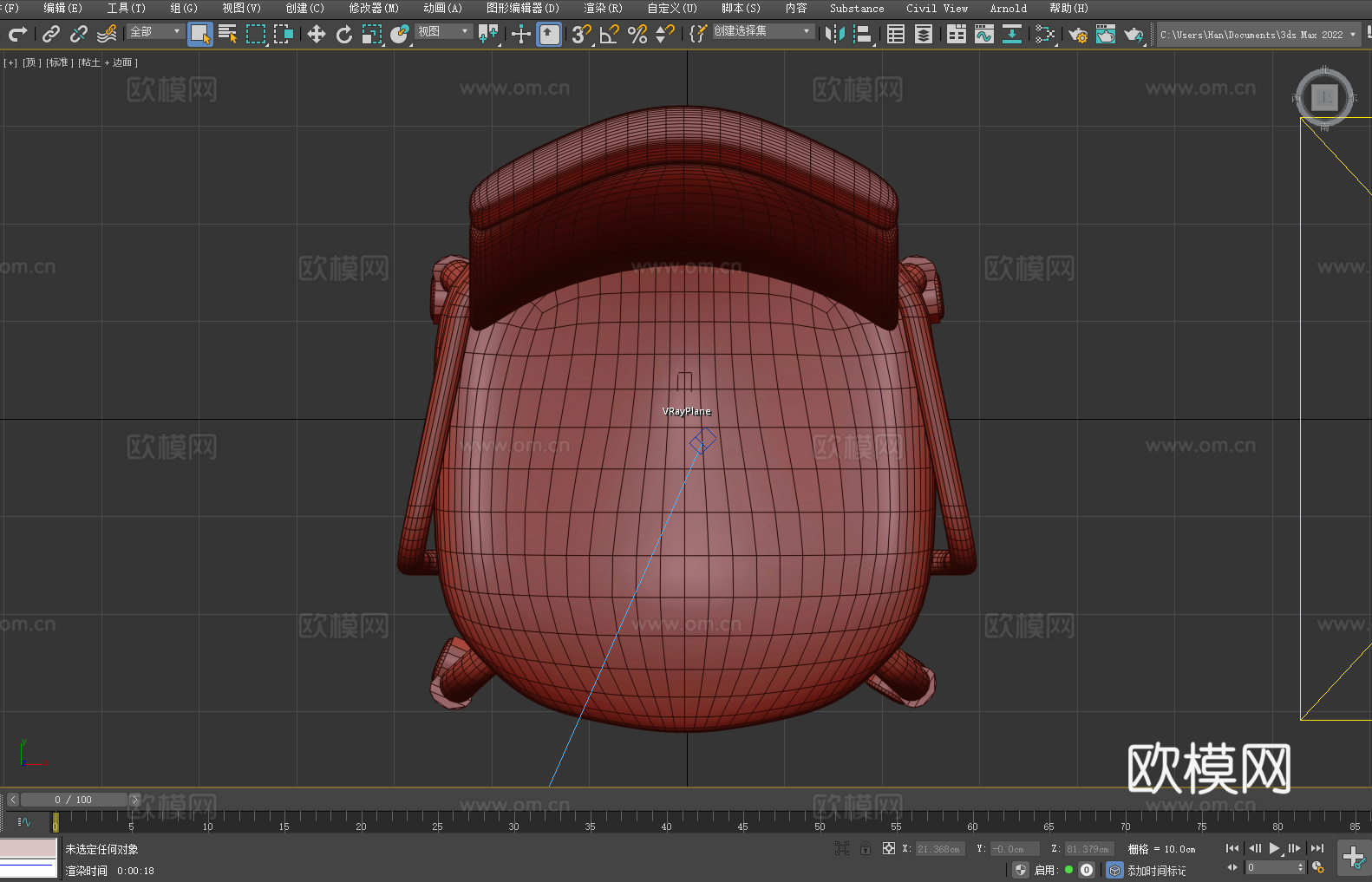Toggle Keyboard Shortcut Override button
Viewport: 1372px width, 882px height.
click(549, 34)
